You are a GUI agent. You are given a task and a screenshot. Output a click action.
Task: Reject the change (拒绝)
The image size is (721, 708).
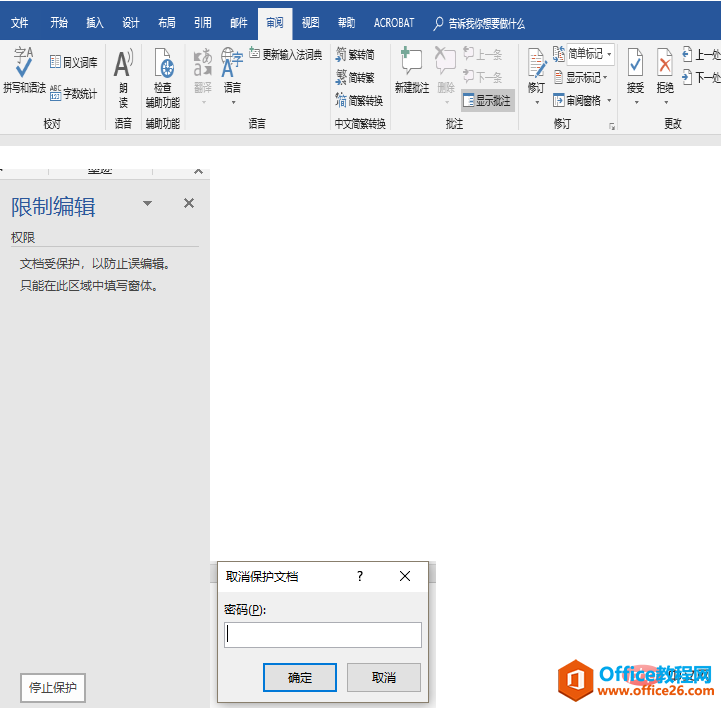pos(665,70)
